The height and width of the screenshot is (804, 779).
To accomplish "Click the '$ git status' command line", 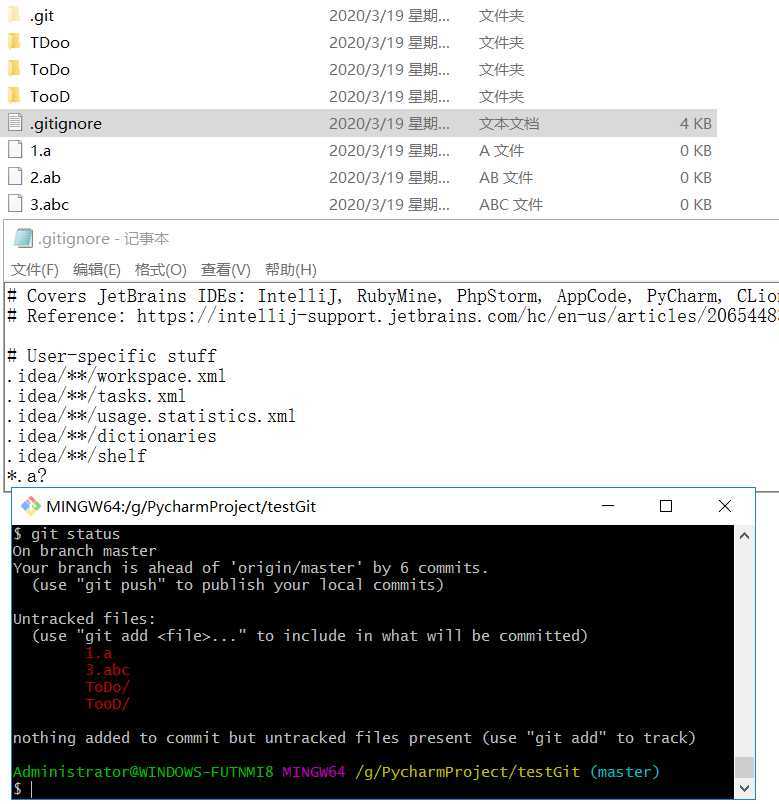I will tap(66, 534).
